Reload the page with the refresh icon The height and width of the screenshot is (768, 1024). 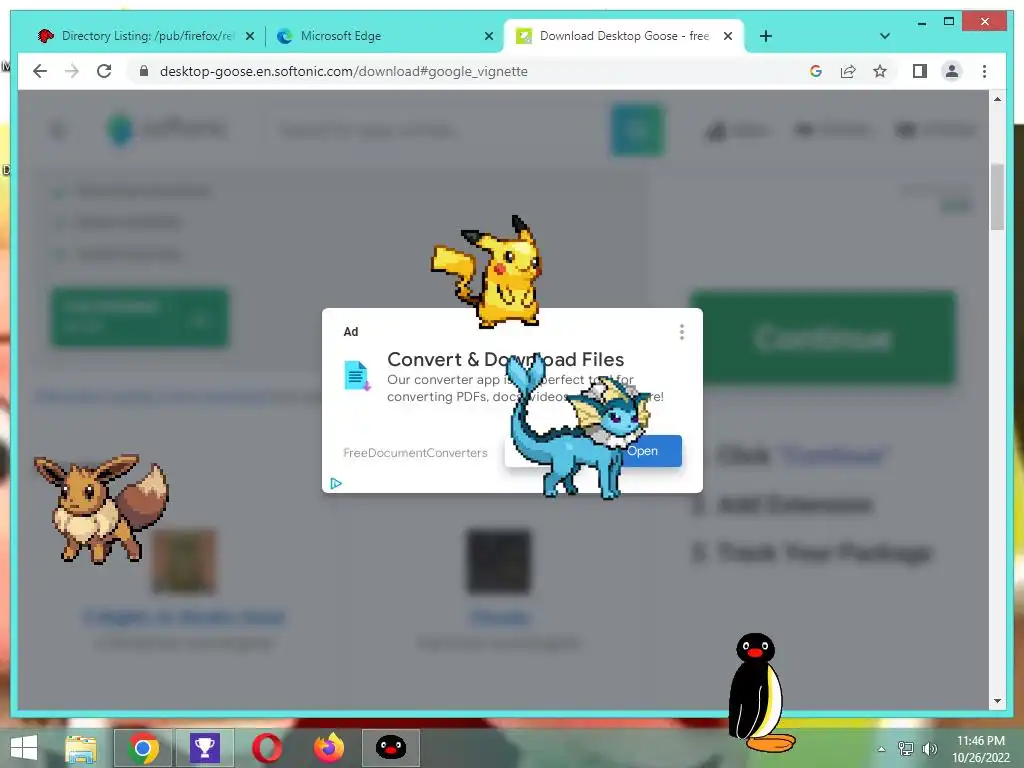click(104, 71)
